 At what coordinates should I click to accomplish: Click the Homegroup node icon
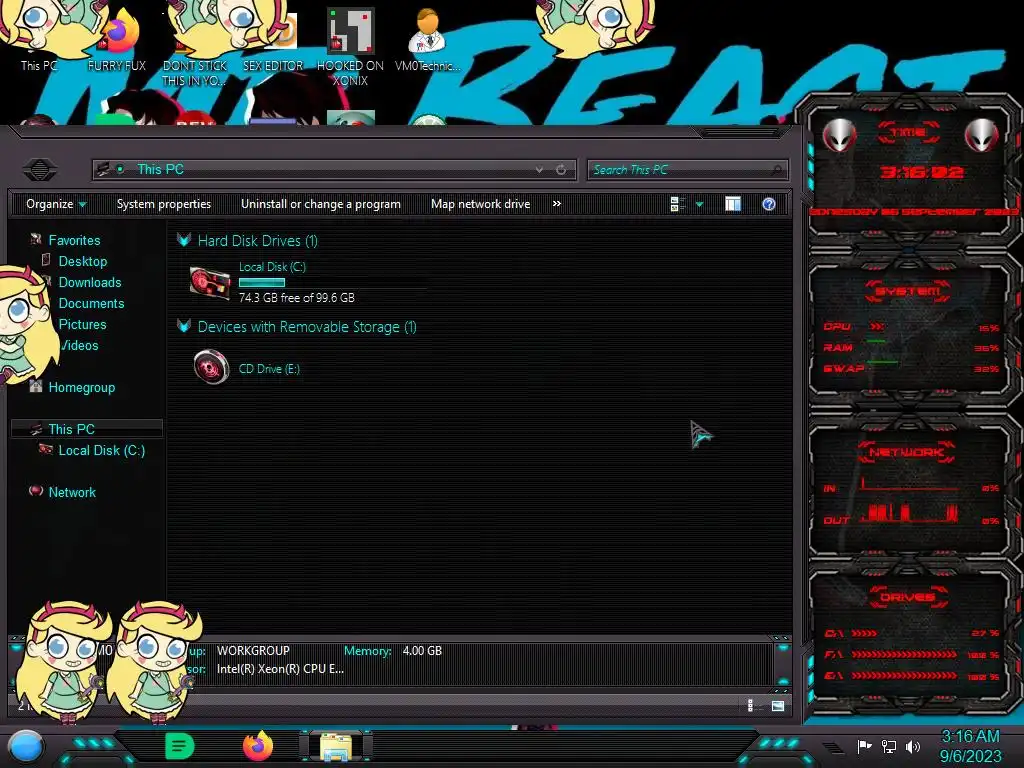[36, 386]
